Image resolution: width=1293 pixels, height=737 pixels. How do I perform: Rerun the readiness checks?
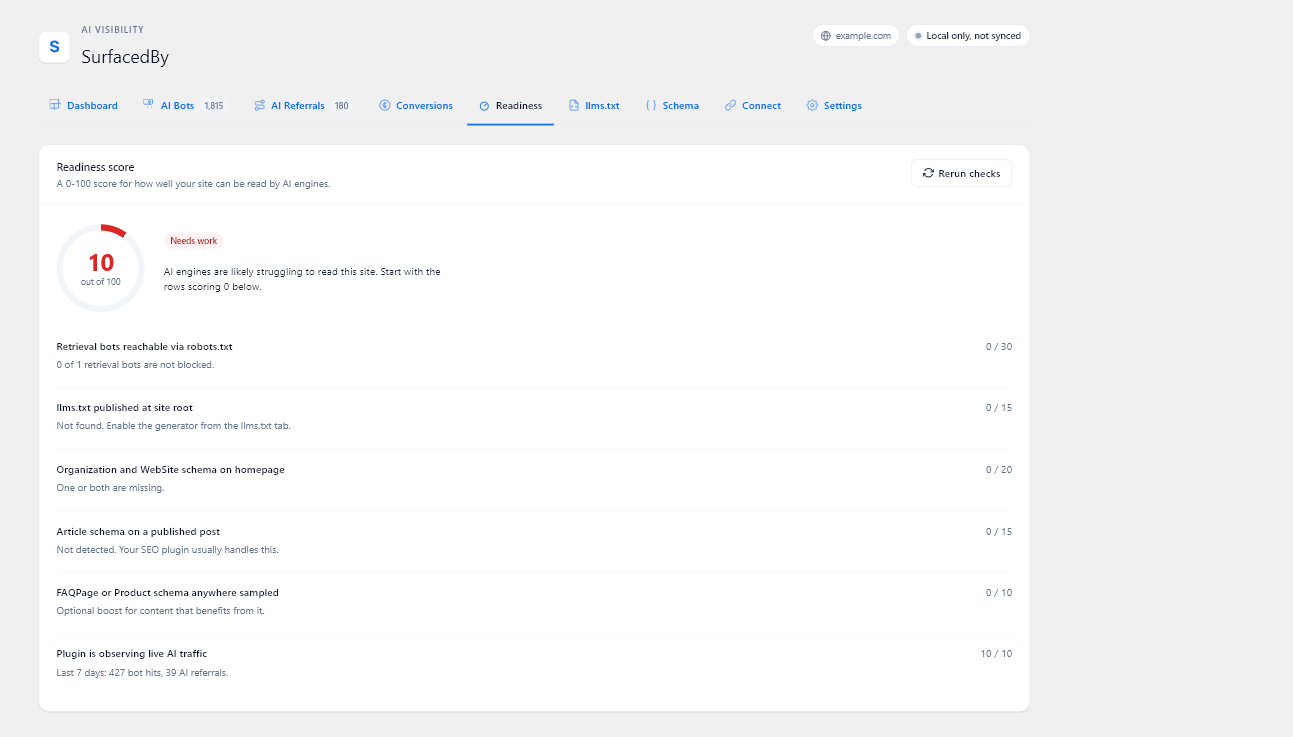coord(961,173)
